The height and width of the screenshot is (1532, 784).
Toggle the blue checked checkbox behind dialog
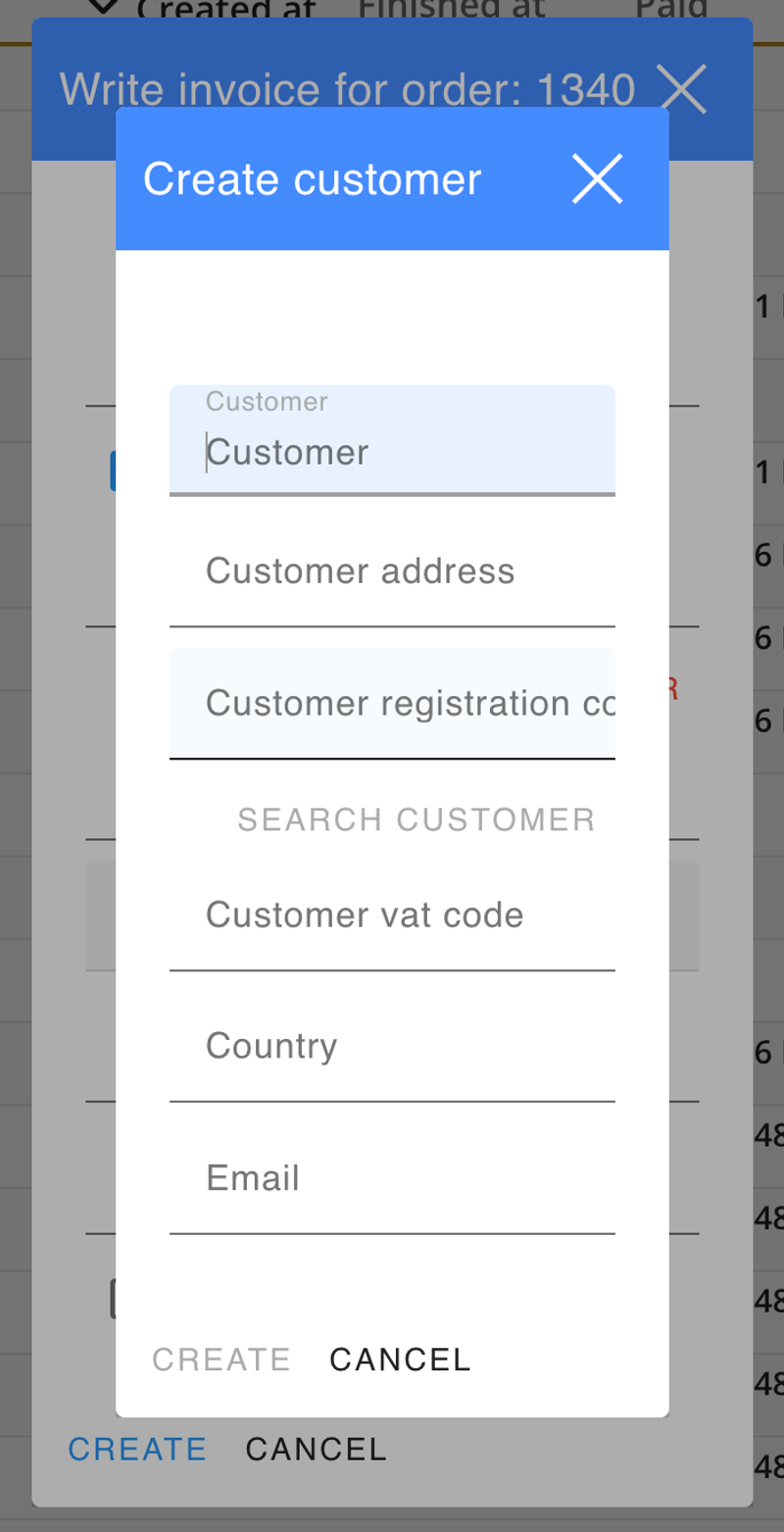(113, 471)
